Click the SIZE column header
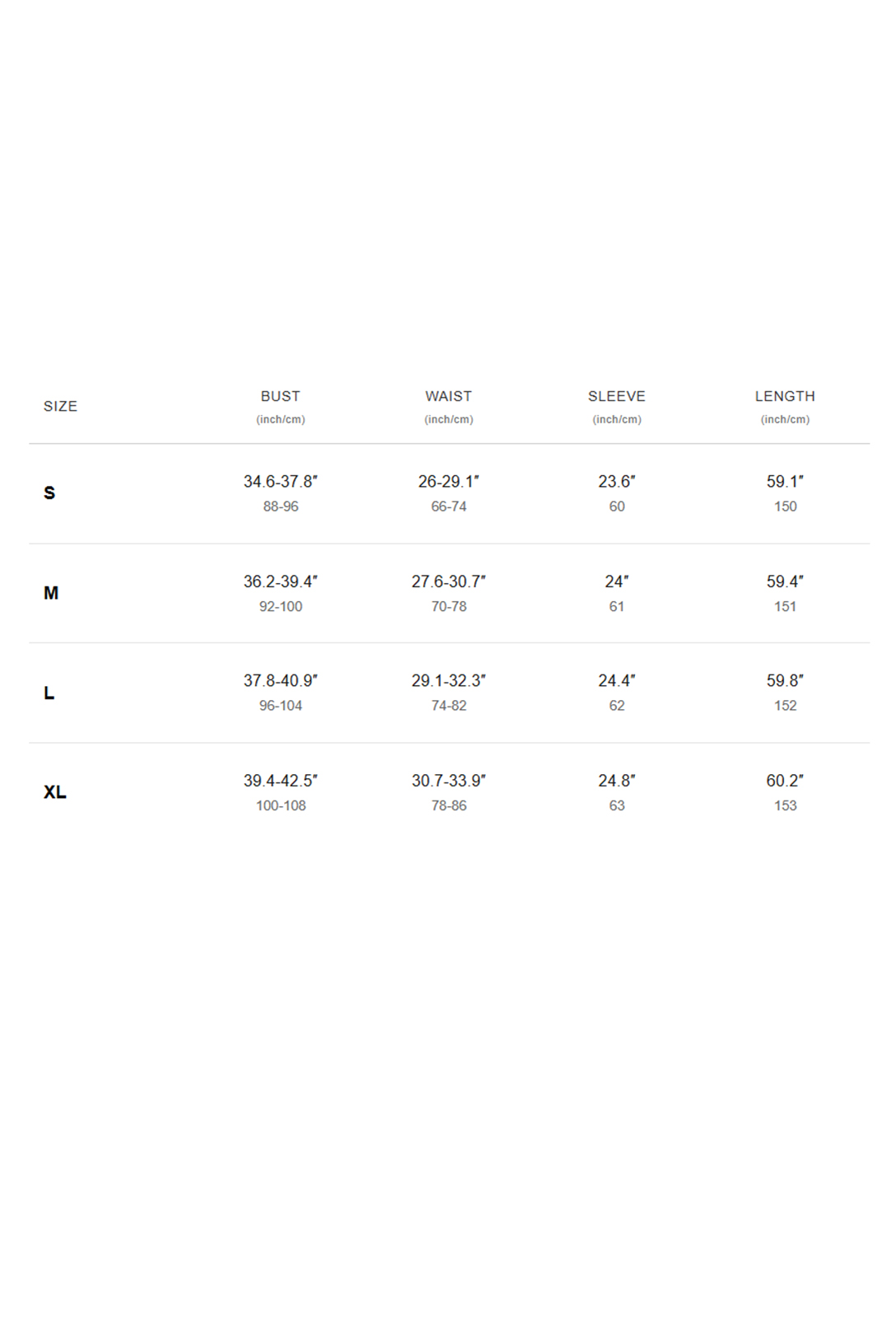Screen dimensions: 896x1344 click(60, 406)
